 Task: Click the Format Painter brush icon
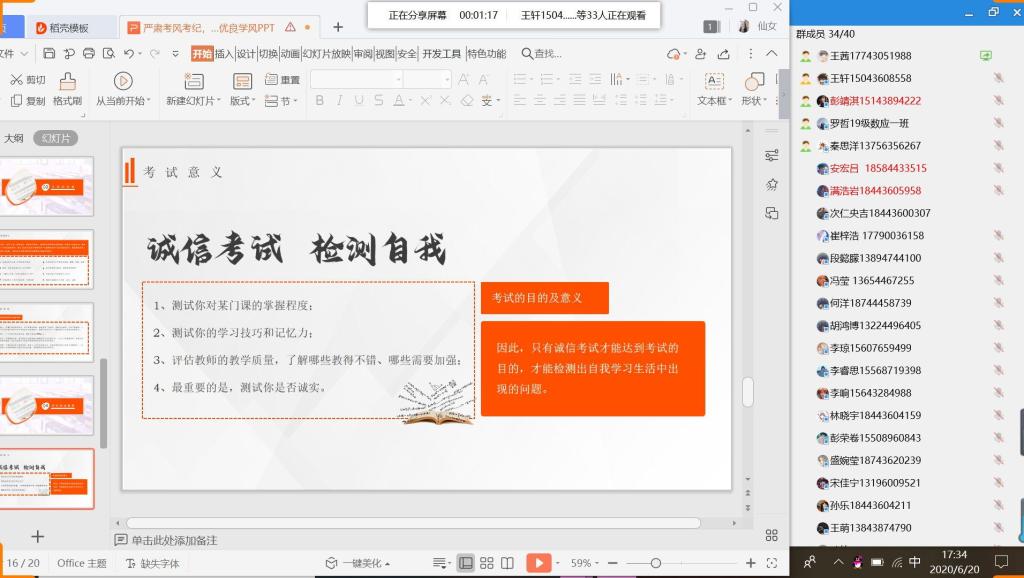tap(67, 82)
